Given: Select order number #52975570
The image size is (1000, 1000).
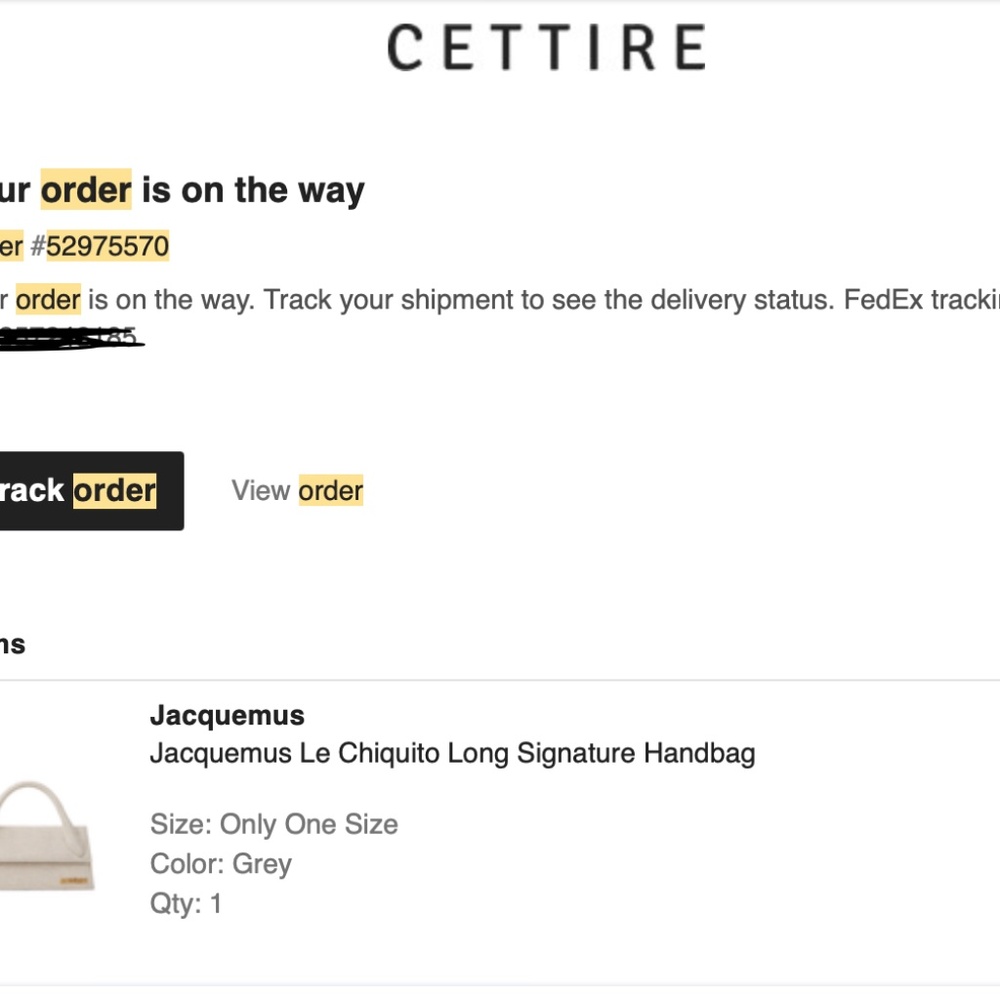Looking at the screenshot, I should 99,246.
